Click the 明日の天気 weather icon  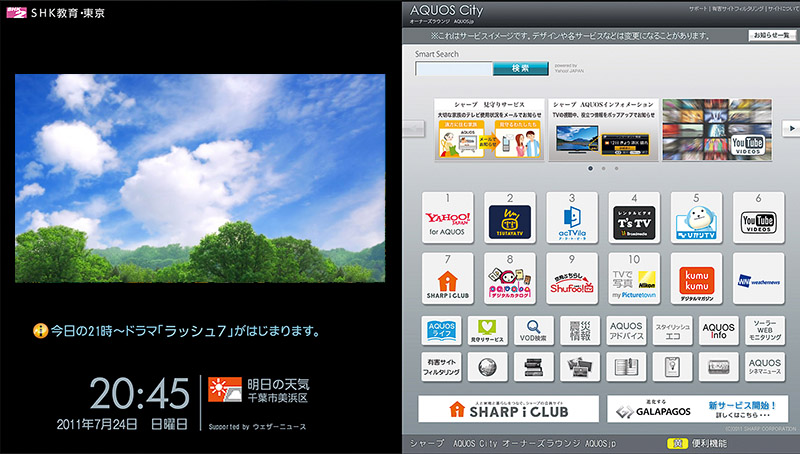pos(224,390)
